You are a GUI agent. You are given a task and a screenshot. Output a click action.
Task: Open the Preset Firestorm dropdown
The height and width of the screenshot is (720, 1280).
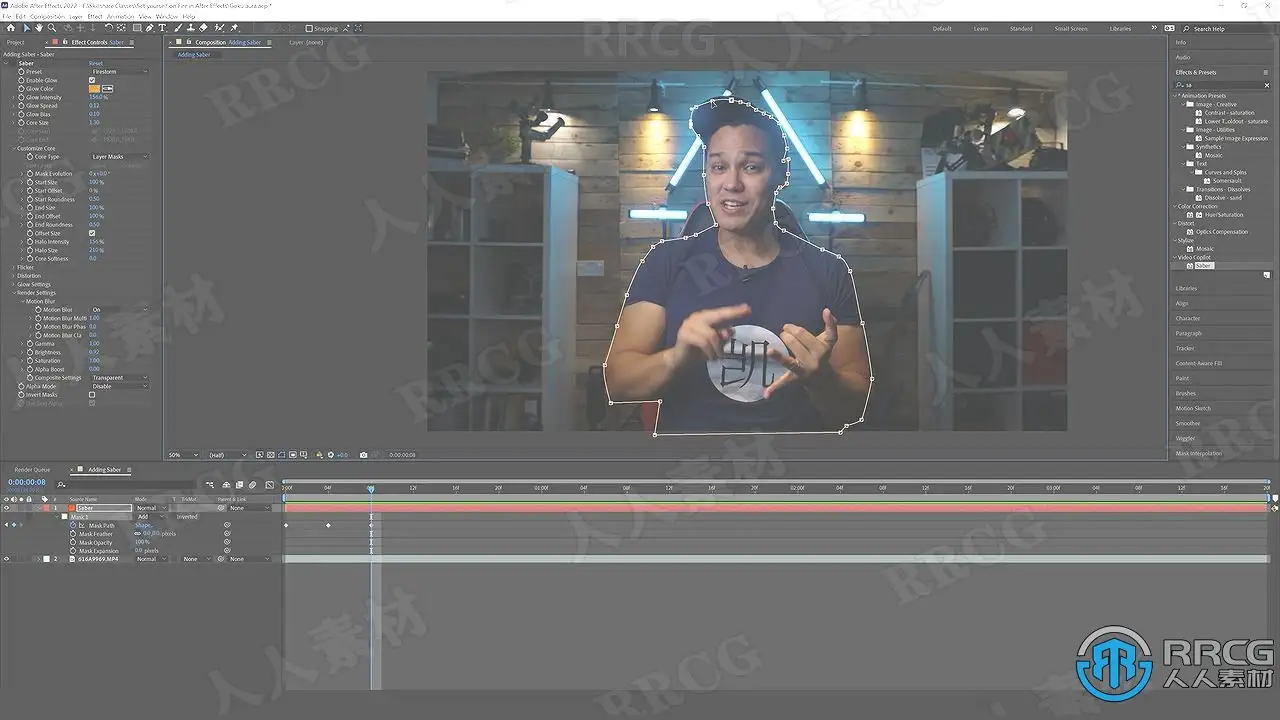tap(120, 72)
